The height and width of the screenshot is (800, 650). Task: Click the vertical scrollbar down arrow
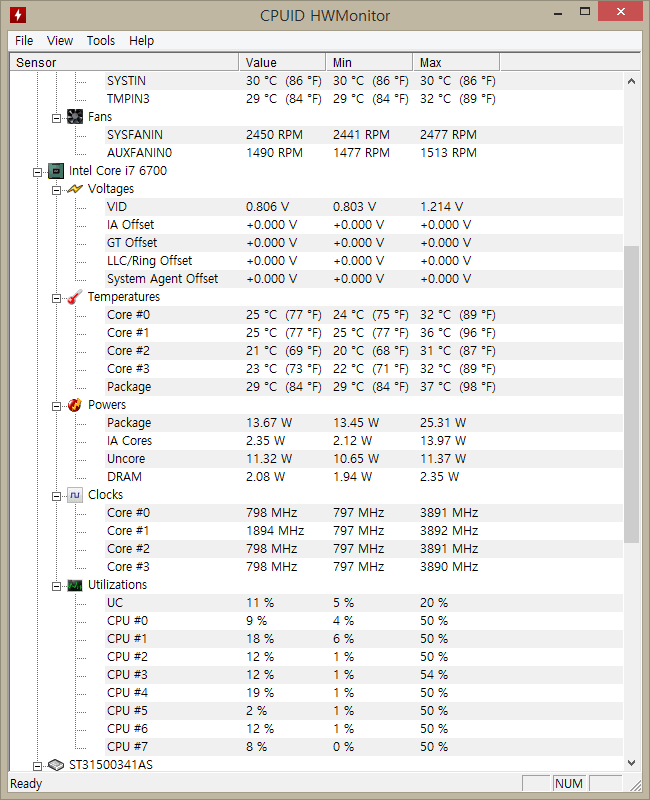point(631,763)
